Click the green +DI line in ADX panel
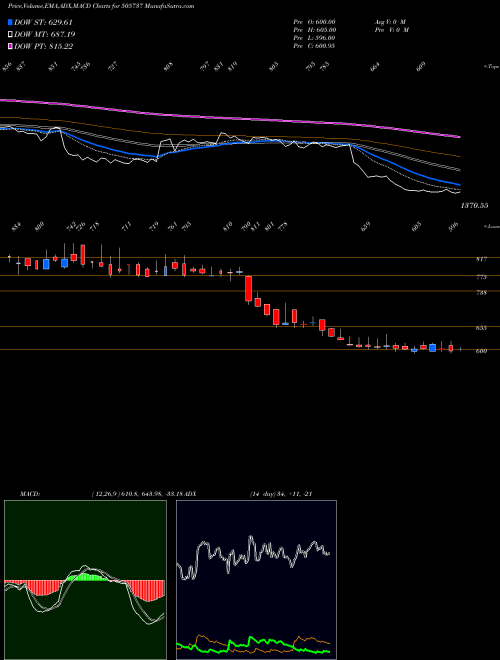Screen dimensions: 500x660 click(x=253, y=641)
